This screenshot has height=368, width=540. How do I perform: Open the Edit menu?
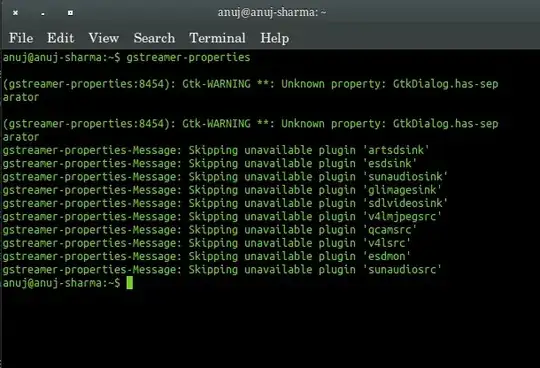(x=61, y=38)
